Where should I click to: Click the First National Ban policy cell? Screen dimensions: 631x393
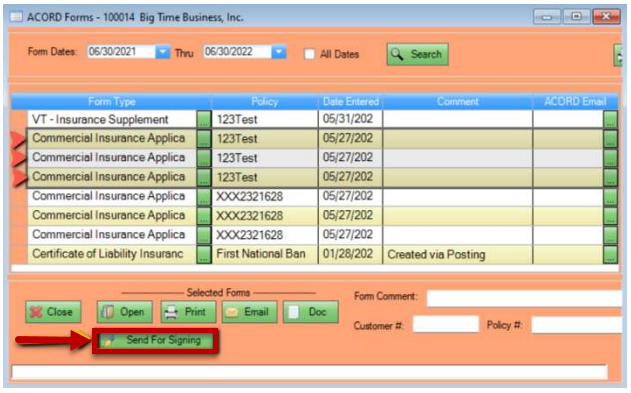(264, 254)
